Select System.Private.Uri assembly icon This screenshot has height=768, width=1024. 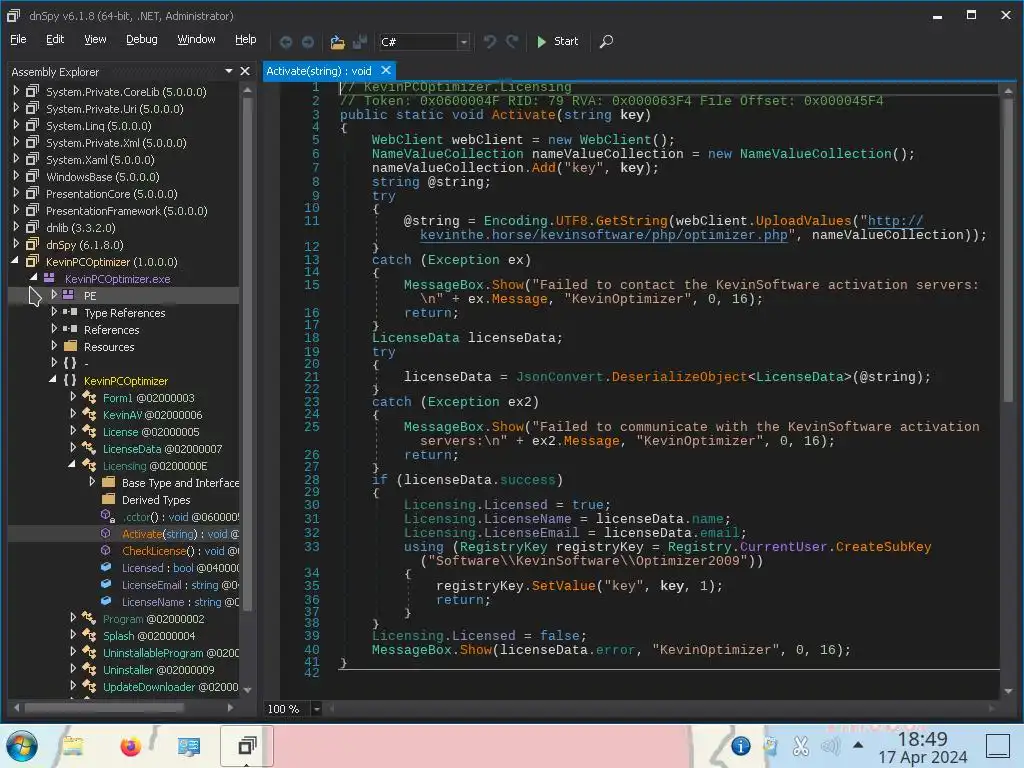(32, 108)
